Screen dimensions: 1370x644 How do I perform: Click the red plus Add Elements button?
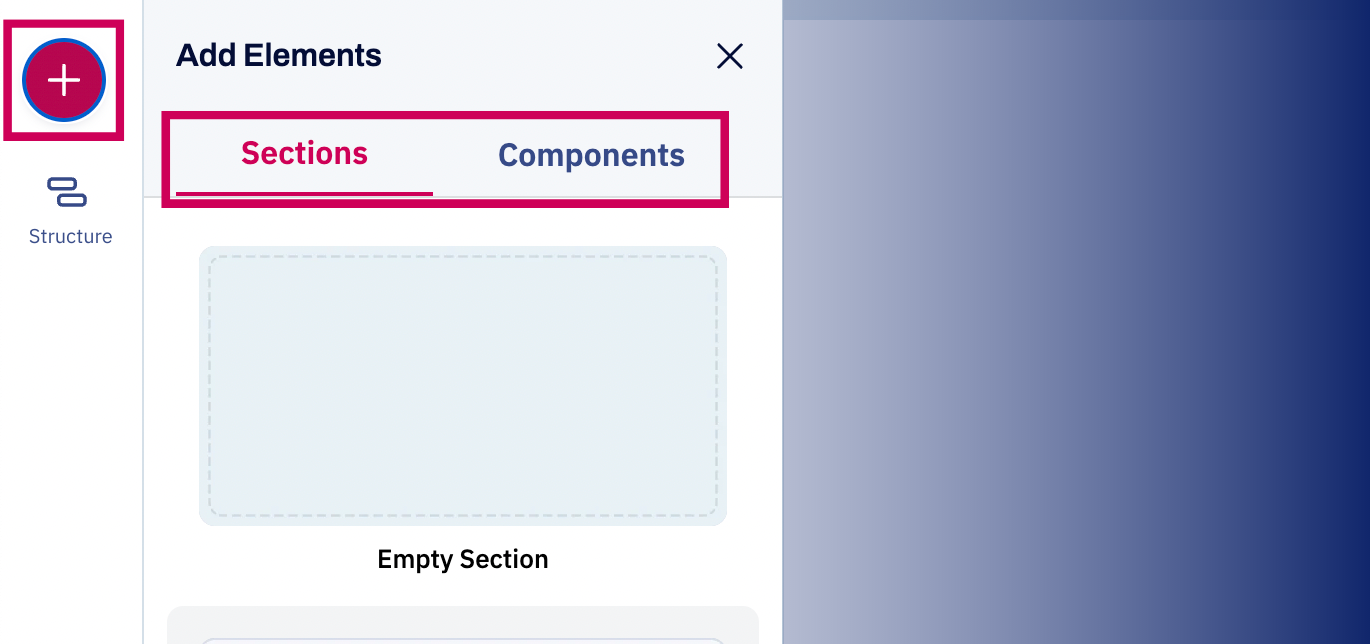(64, 80)
